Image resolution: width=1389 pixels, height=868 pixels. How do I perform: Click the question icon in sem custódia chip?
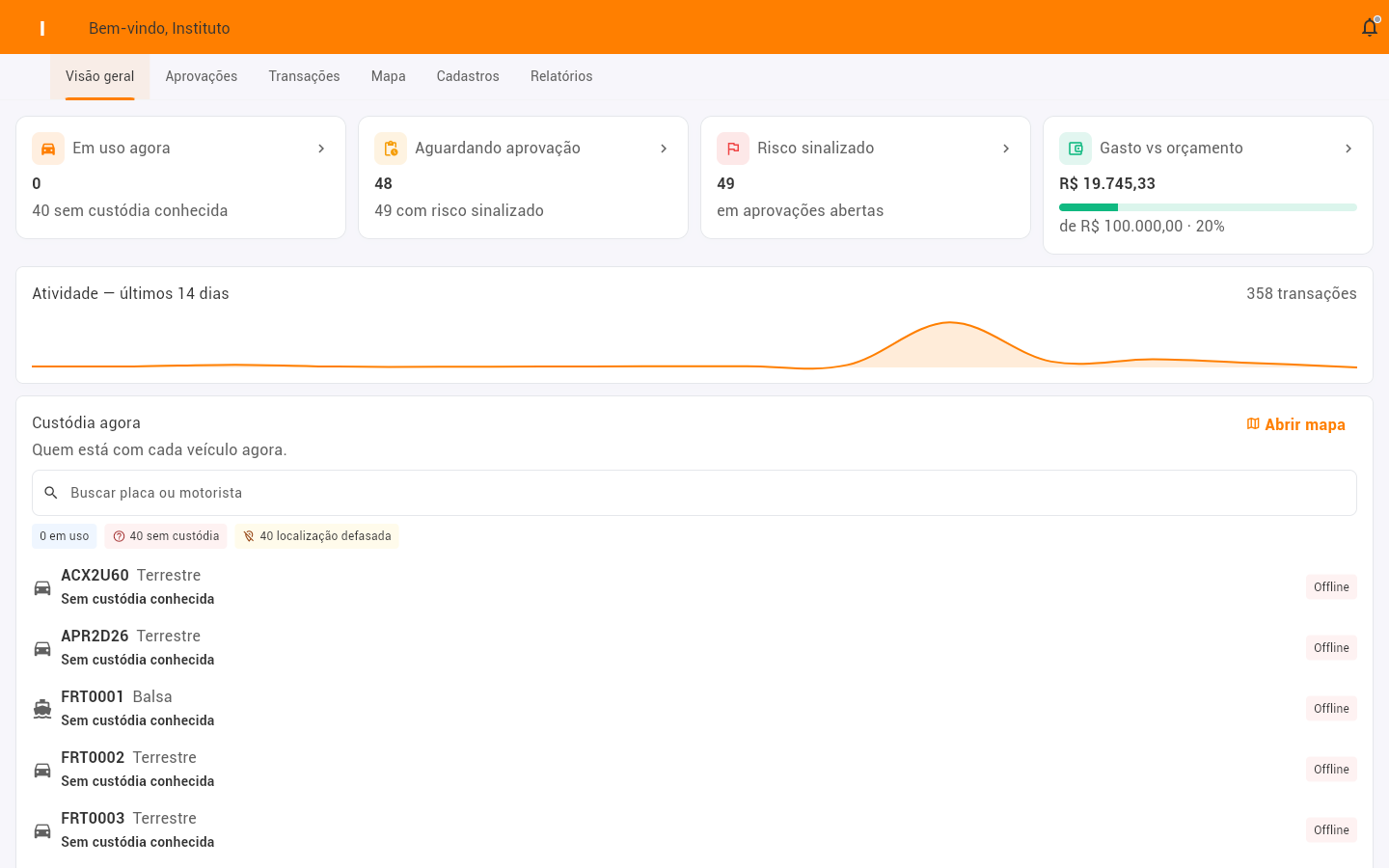tap(119, 536)
